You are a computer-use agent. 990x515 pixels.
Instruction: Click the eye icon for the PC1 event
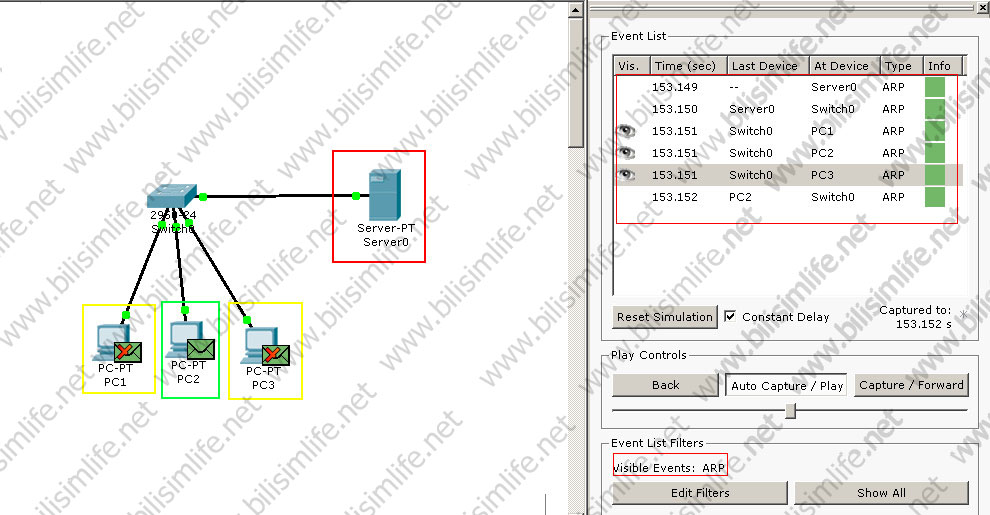coord(627,131)
